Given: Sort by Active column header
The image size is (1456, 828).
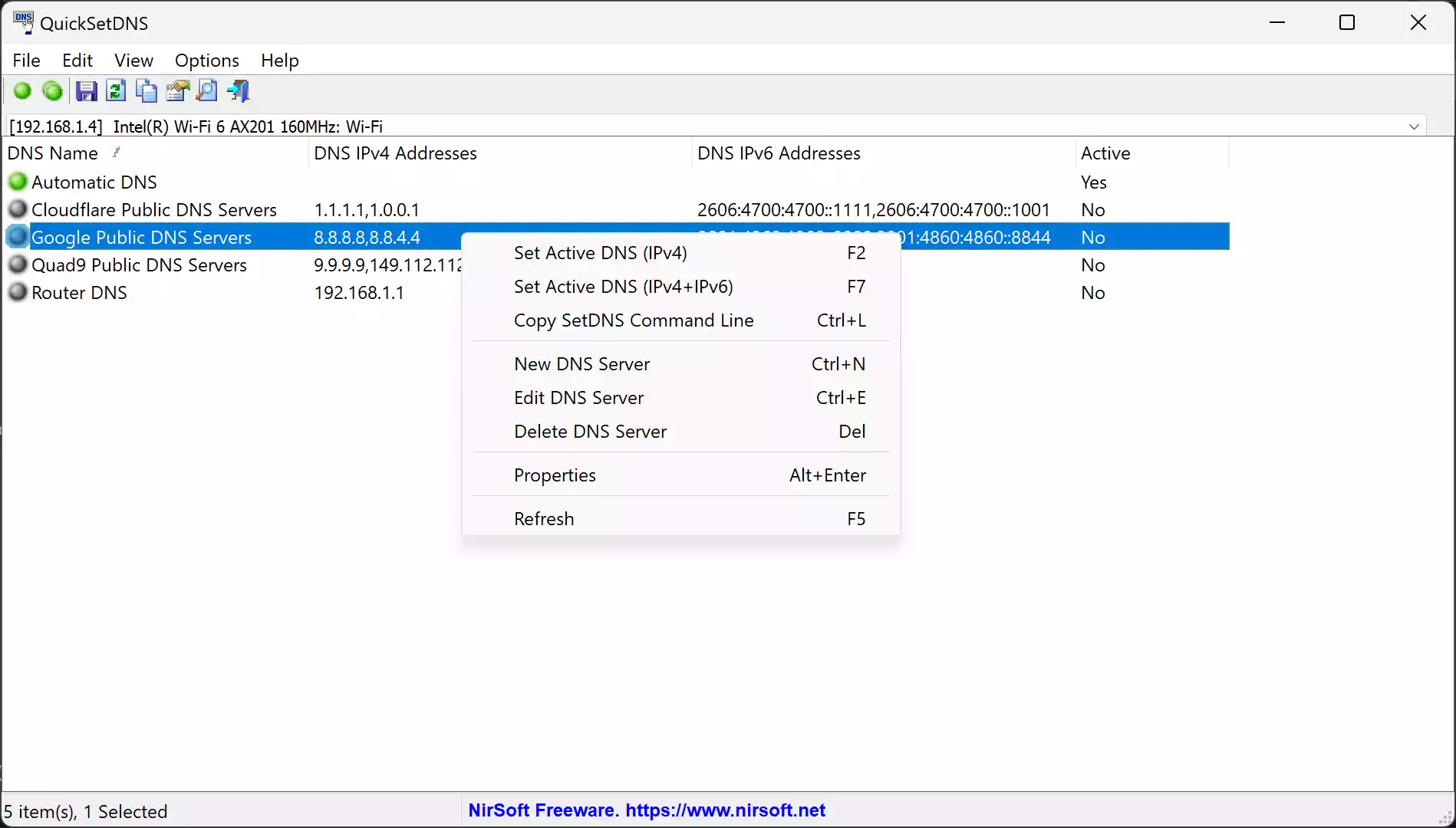Looking at the screenshot, I should pos(1152,153).
